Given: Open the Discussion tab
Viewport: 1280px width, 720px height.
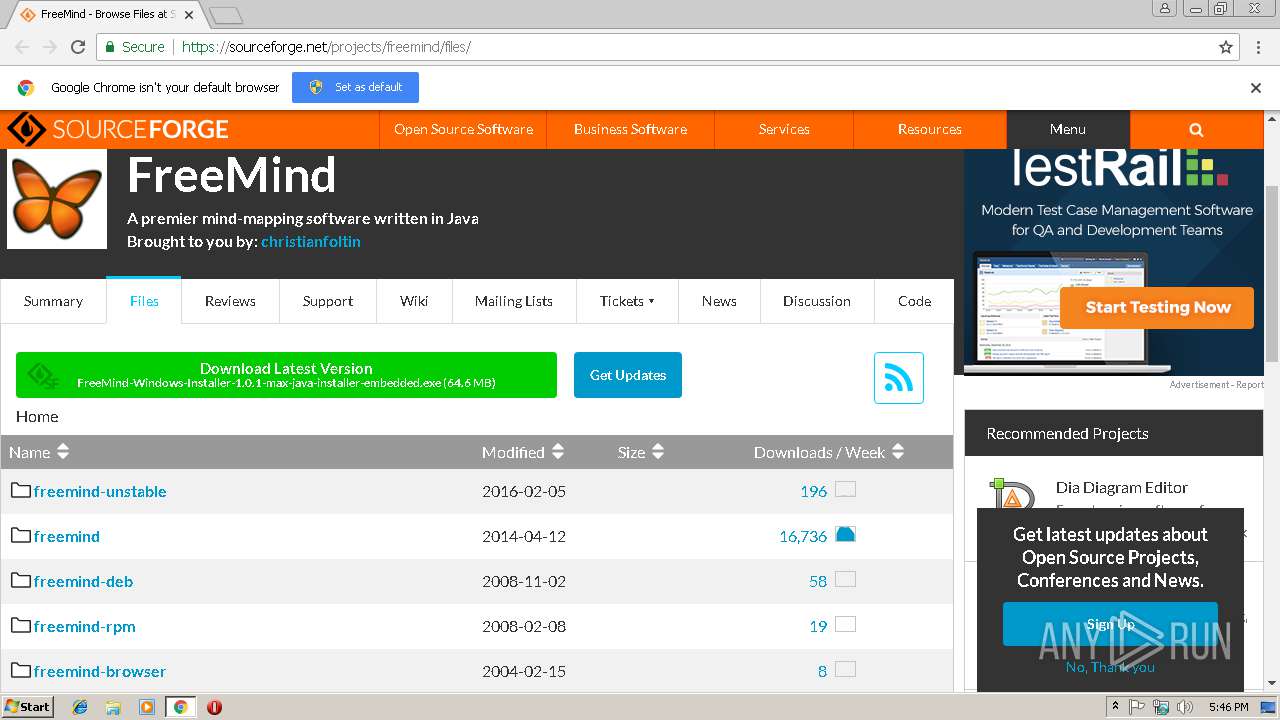Looking at the screenshot, I should [x=817, y=301].
